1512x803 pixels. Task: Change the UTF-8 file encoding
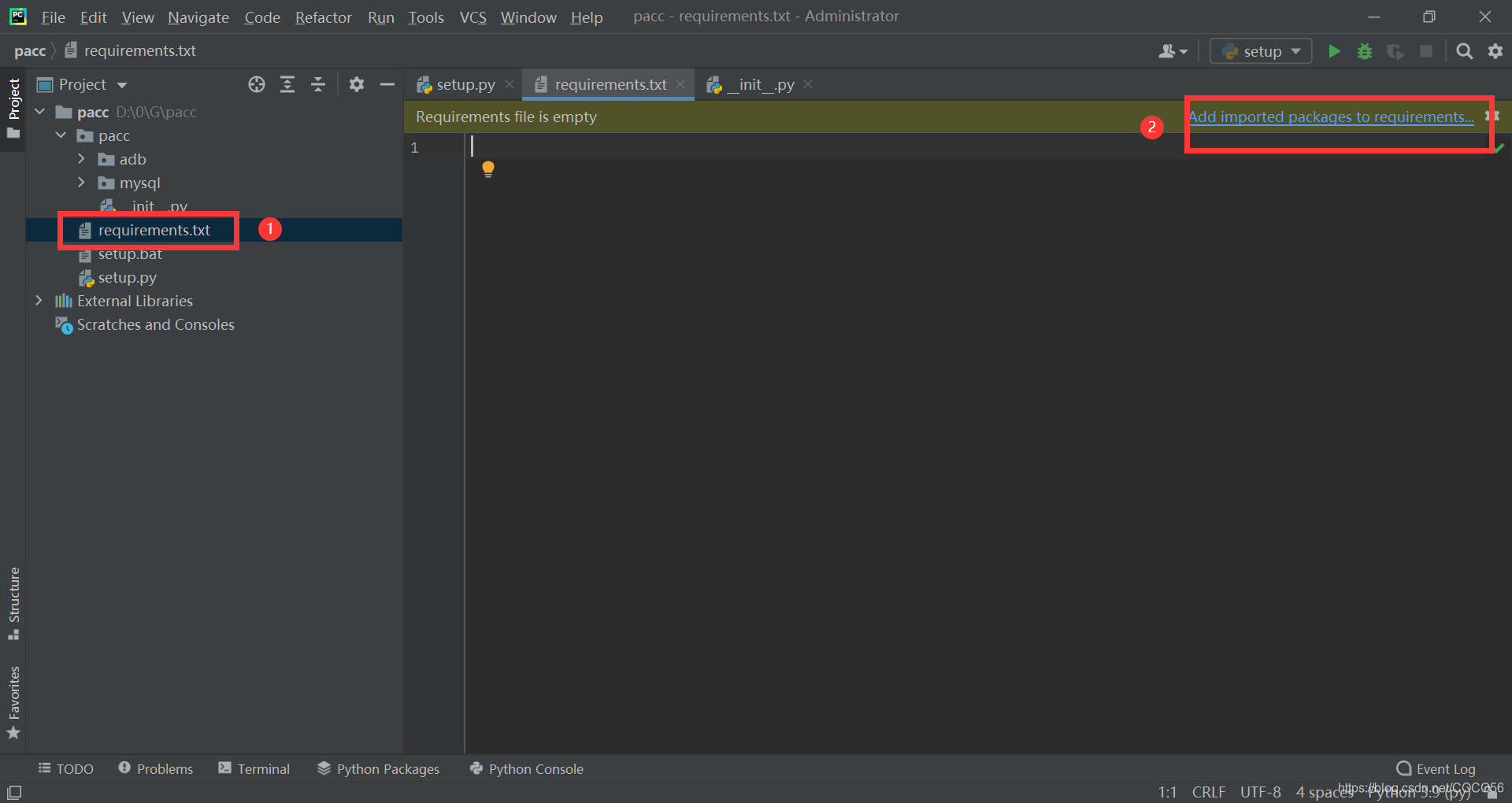[1261, 792]
